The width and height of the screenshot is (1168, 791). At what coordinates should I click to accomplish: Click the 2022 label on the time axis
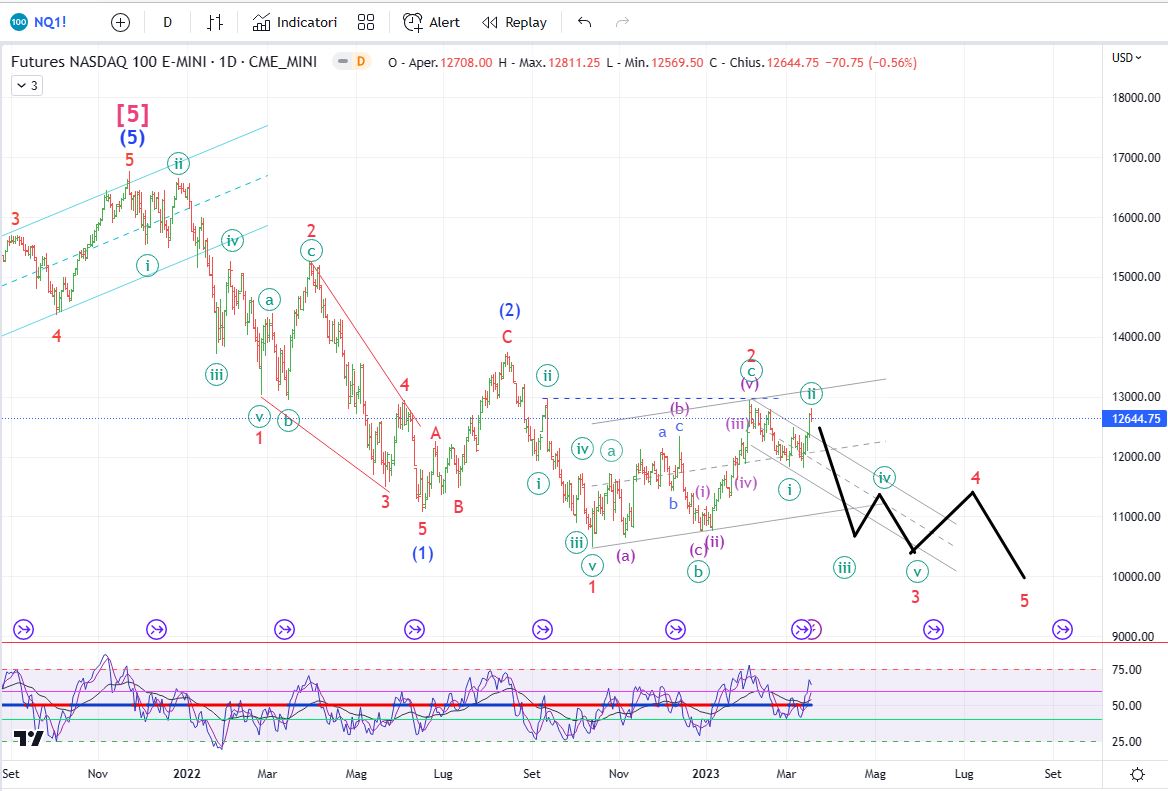[x=186, y=773]
